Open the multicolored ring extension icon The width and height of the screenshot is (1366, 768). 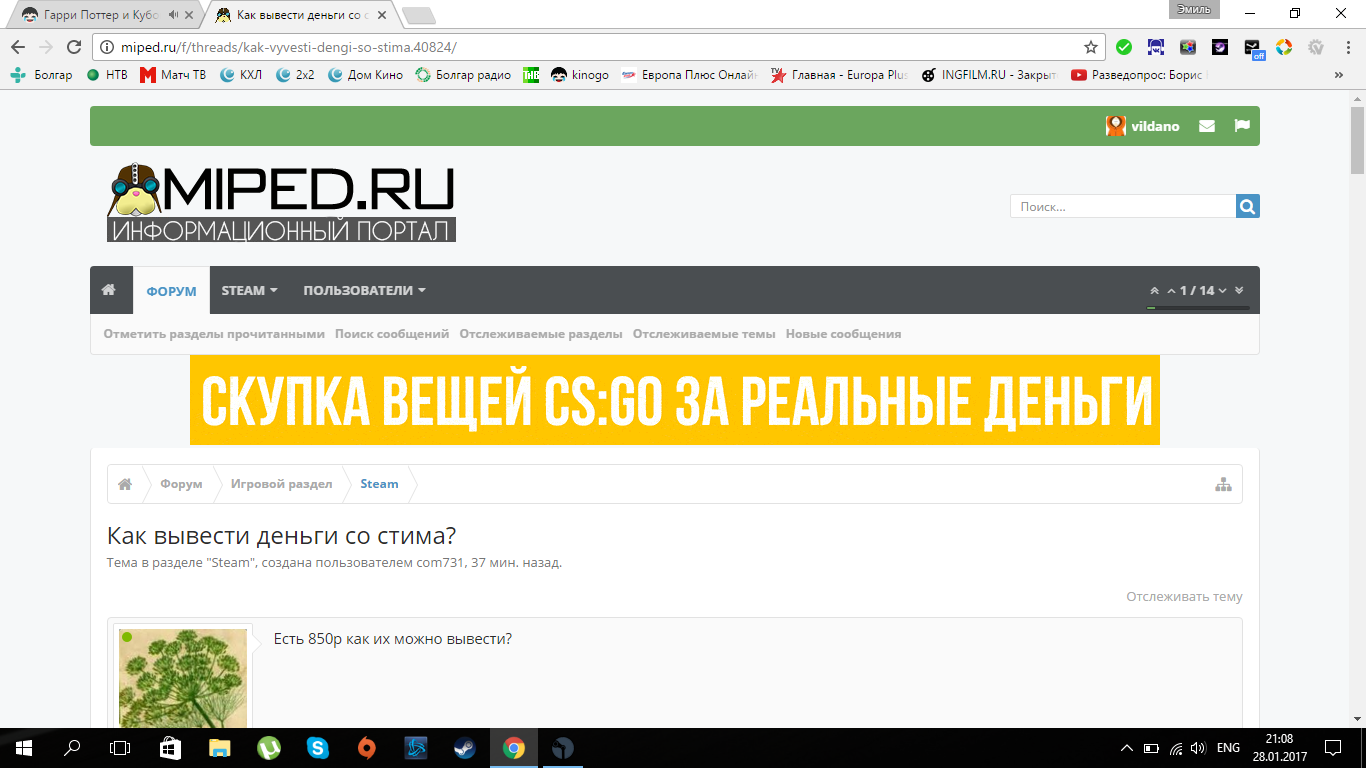pyautogui.click(x=1284, y=47)
